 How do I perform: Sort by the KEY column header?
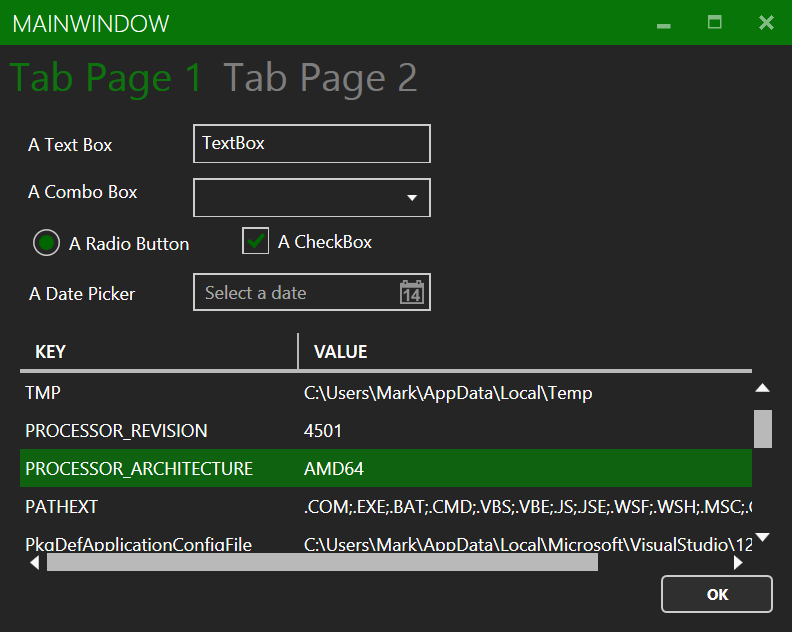pos(158,352)
